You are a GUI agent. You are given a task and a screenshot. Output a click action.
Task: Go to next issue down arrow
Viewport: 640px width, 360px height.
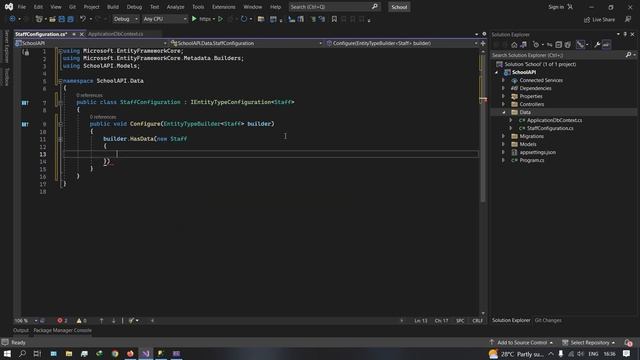113,321
